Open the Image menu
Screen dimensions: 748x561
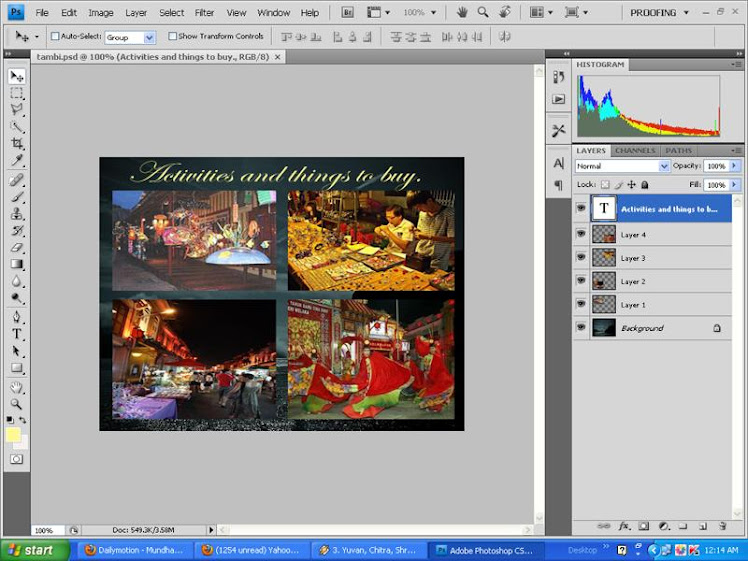click(x=101, y=13)
